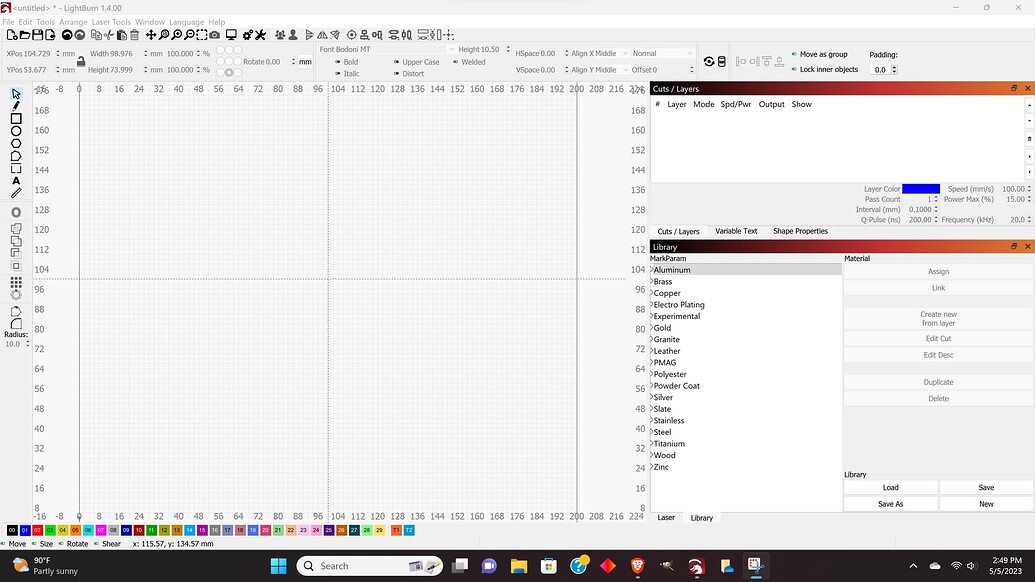Click the Duplicate material button
Image resolution: width=1035 pixels, height=582 pixels.
click(938, 382)
